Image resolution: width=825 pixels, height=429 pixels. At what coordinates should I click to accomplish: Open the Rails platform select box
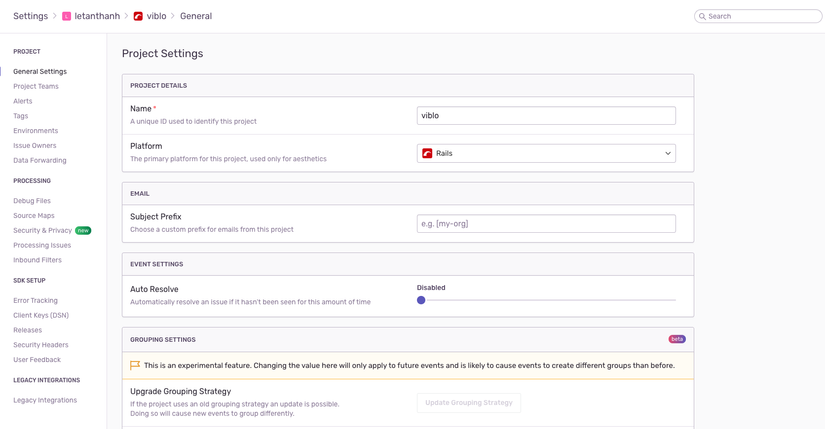[x=546, y=154]
